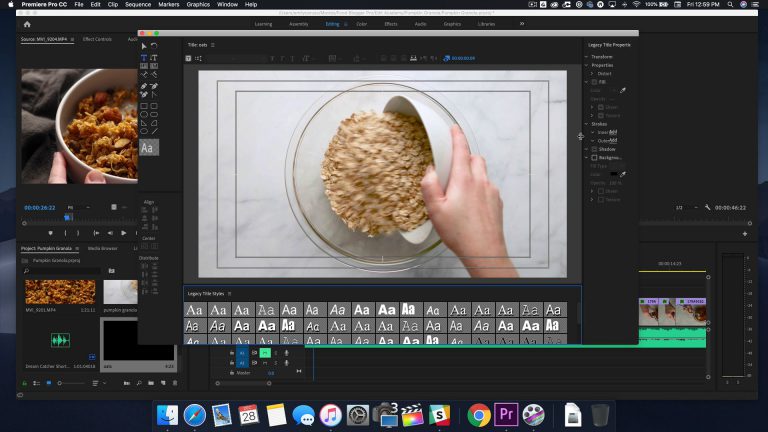Open Roll/Crawl Options in title toolbar
The width and height of the screenshot is (768, 432).
click(198, 58)
